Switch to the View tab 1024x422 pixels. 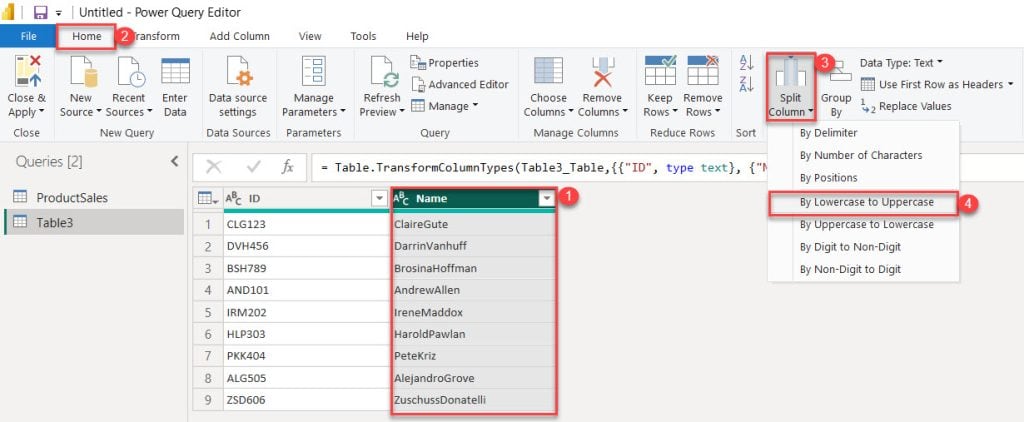[x=310, y=36]
